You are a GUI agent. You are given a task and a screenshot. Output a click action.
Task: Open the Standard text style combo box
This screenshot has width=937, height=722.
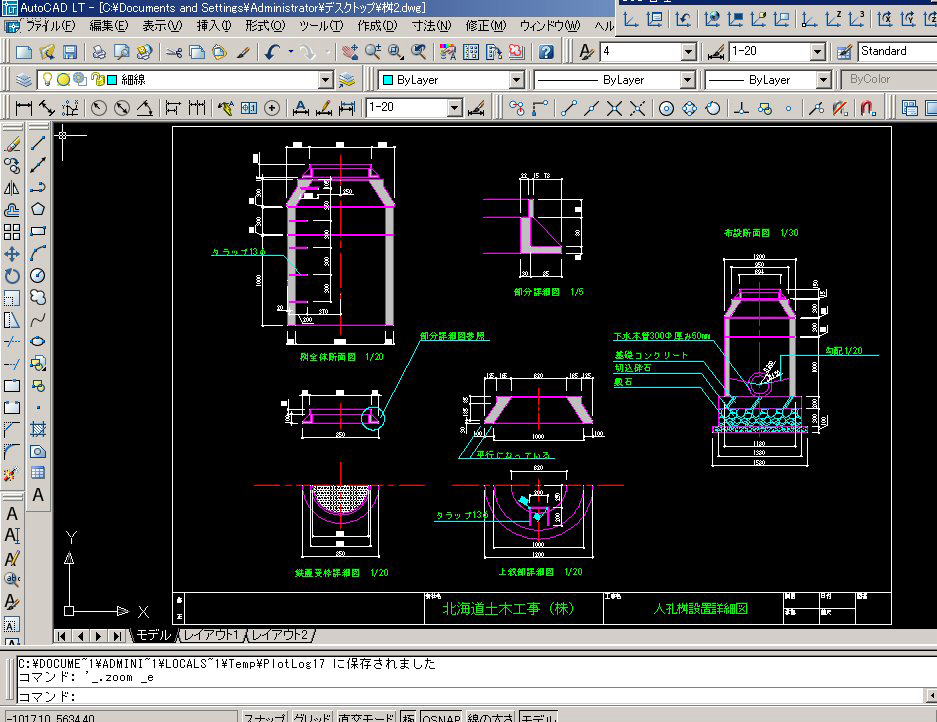coord(898,52)
